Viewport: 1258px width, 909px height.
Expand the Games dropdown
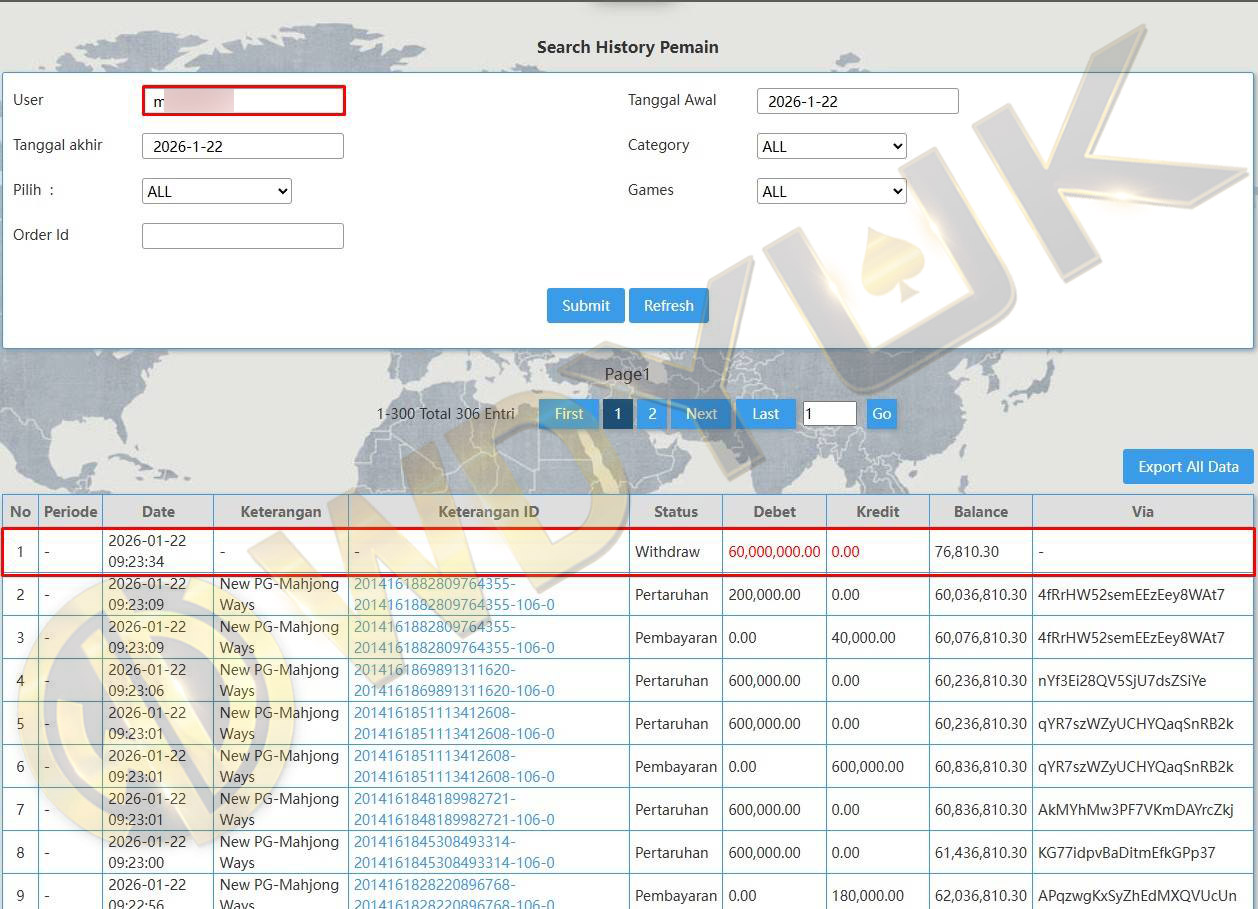coord(831,191)
